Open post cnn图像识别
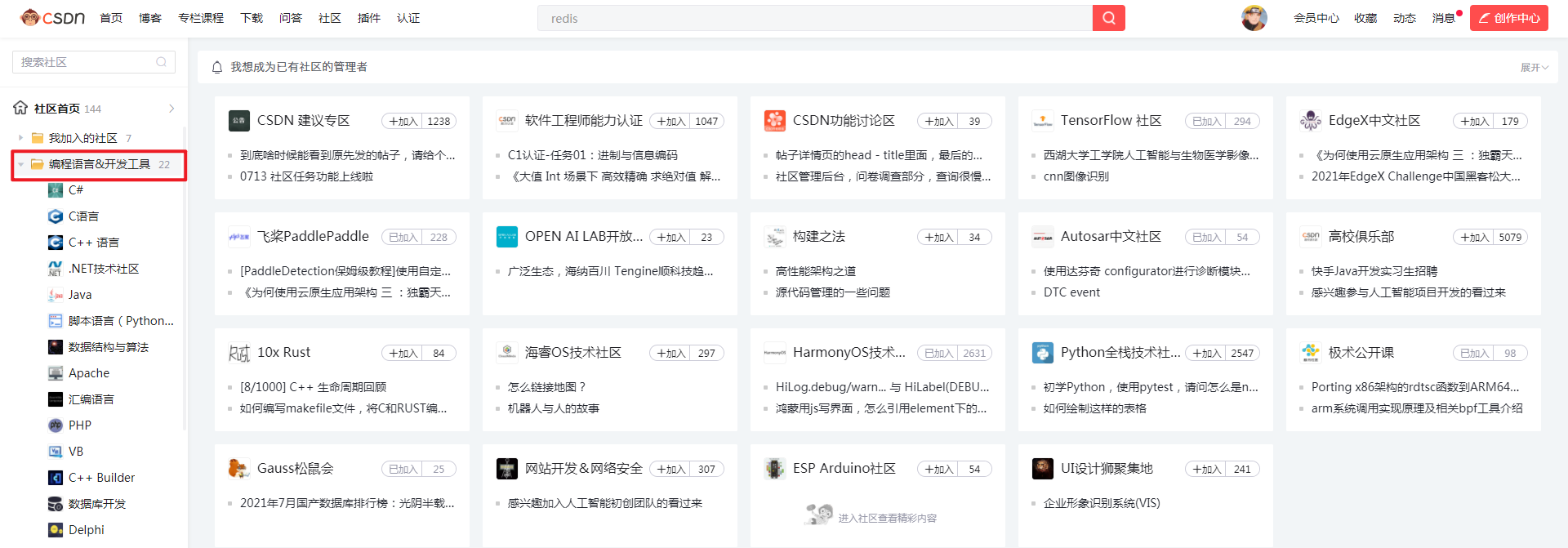Image resolution: width=1568 pixels, height=548 pixels. pos(1076,176)
